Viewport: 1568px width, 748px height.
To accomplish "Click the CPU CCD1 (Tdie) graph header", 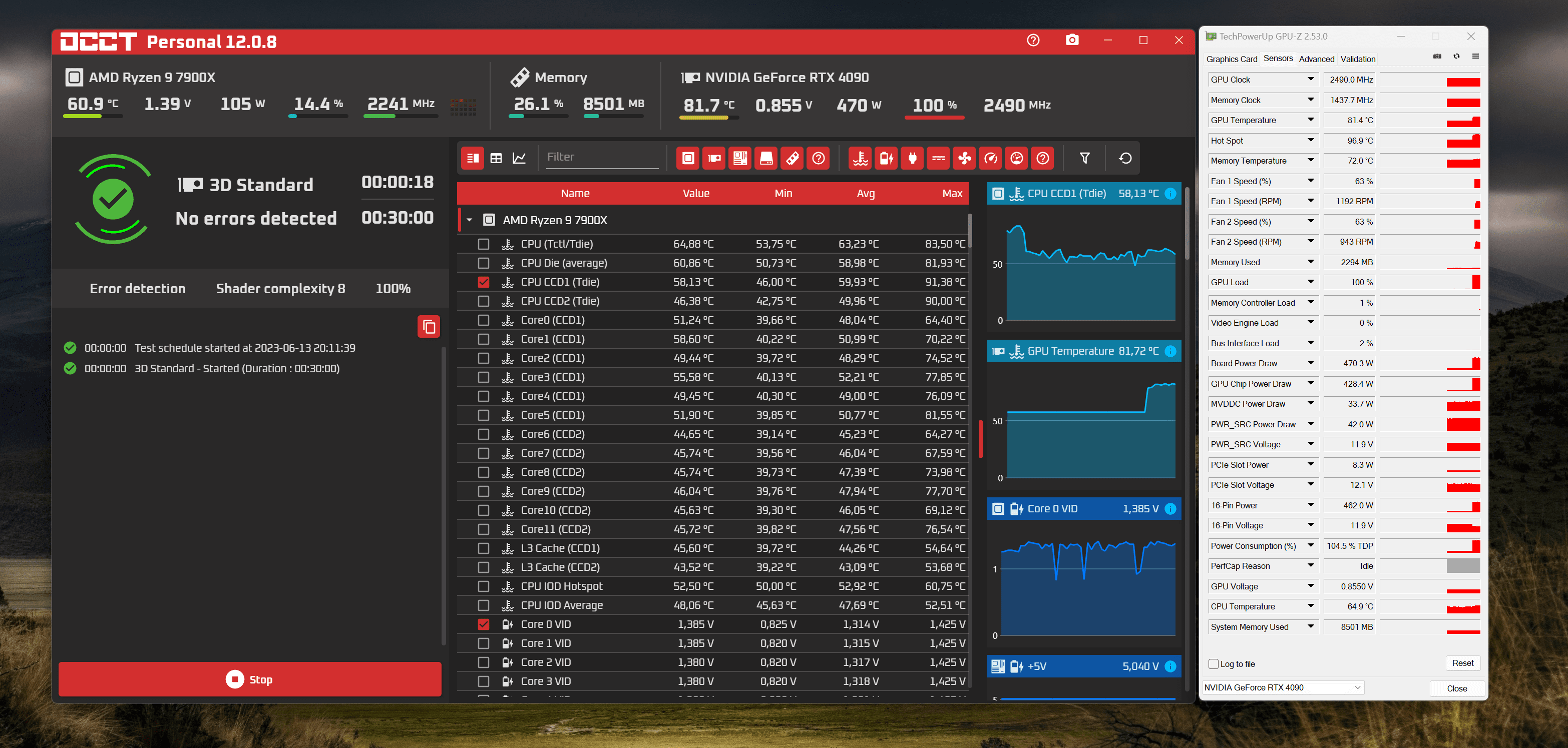I will pos(1083,194).
